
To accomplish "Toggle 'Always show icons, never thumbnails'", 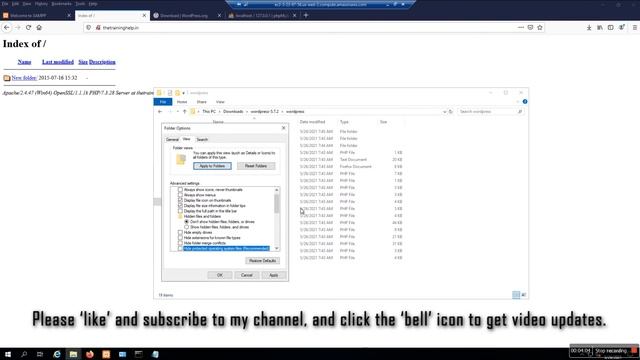I will point(180,190).
